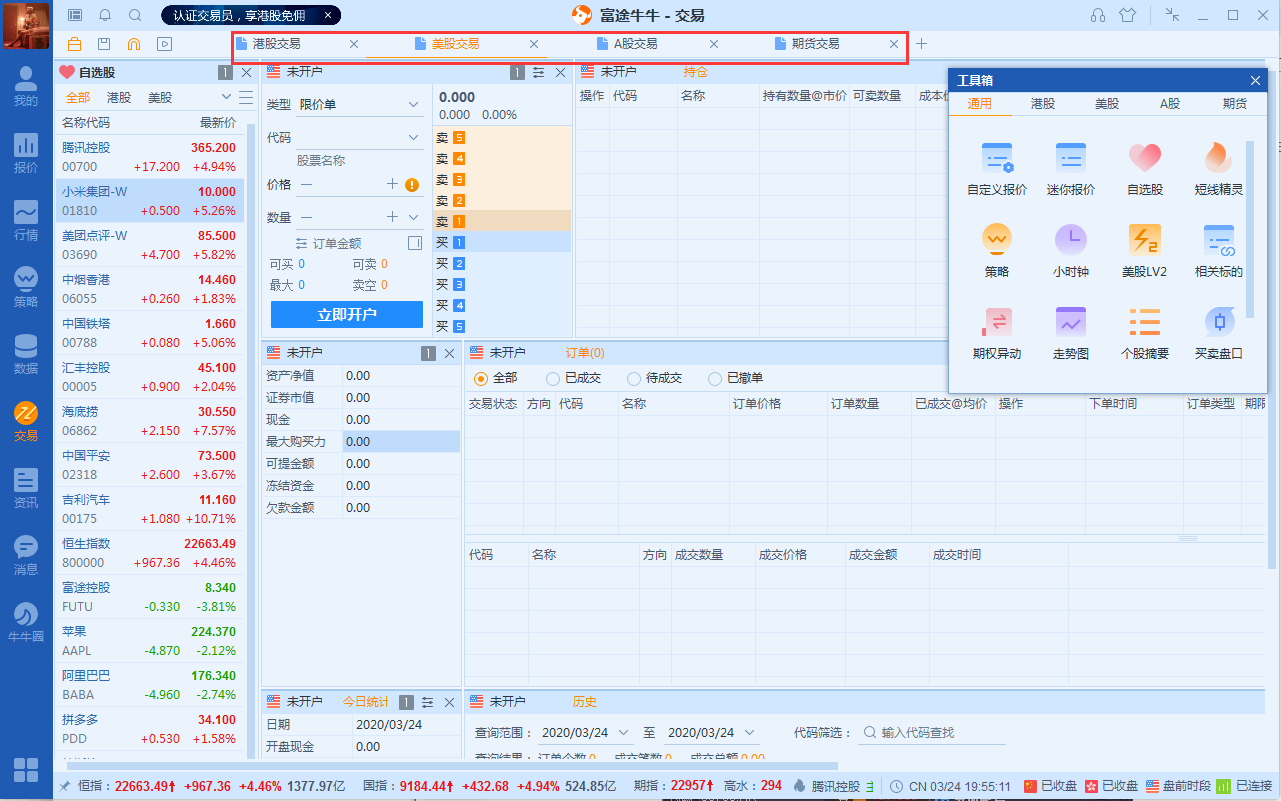Go to 我的 in the left sidebar
The width and height of the screenshot is (1281, 801).
click(26, 85)
